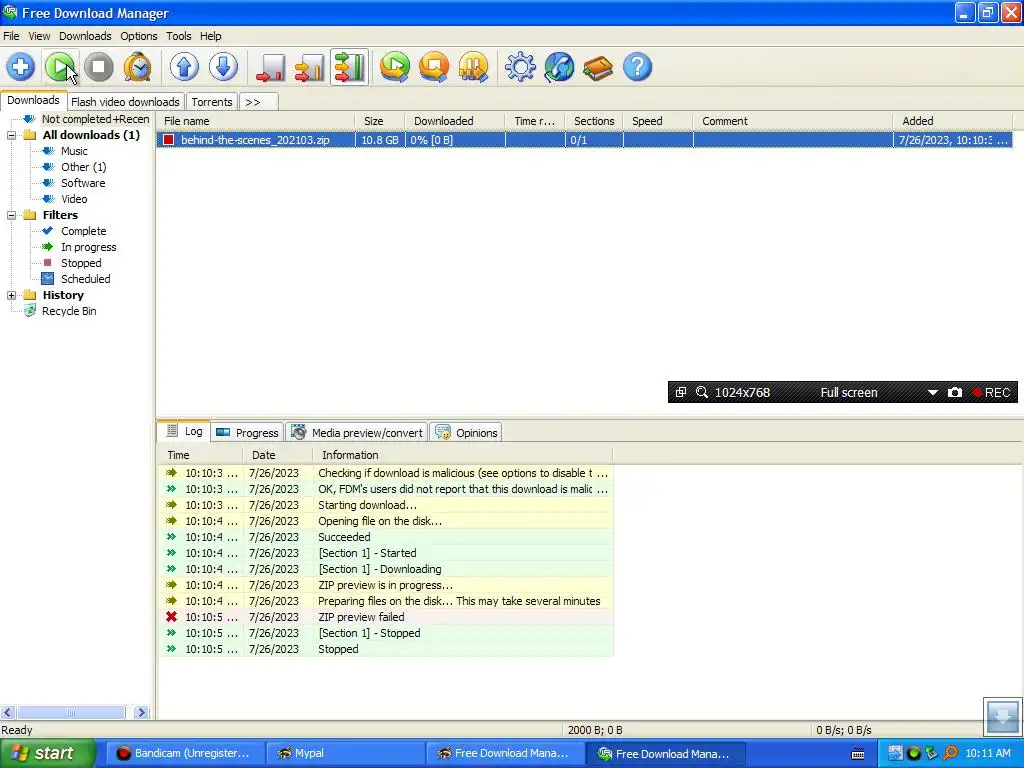Image resolution: width=1024 pixels, height=768 pixels.
Task: Click the green Start all downloads icon
Action: (395, 67)
